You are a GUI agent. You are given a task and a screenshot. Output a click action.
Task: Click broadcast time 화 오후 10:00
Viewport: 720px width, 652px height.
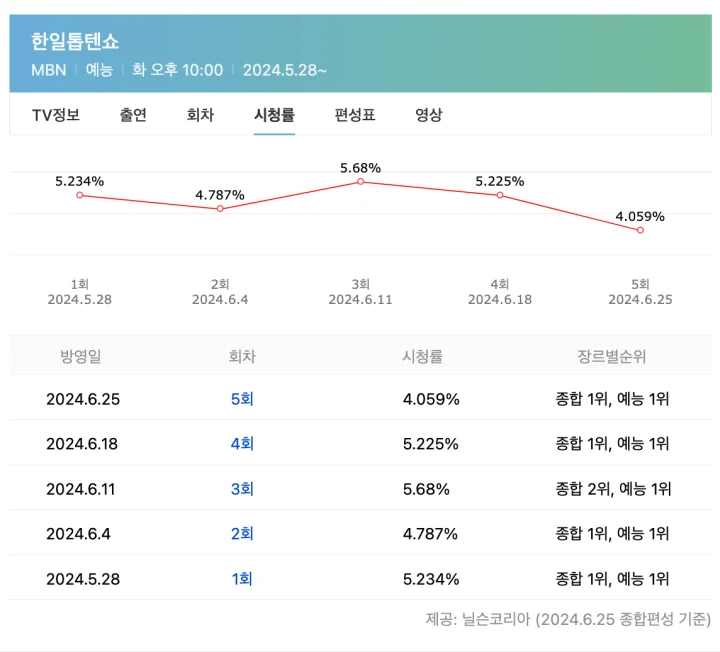[178, 70]
